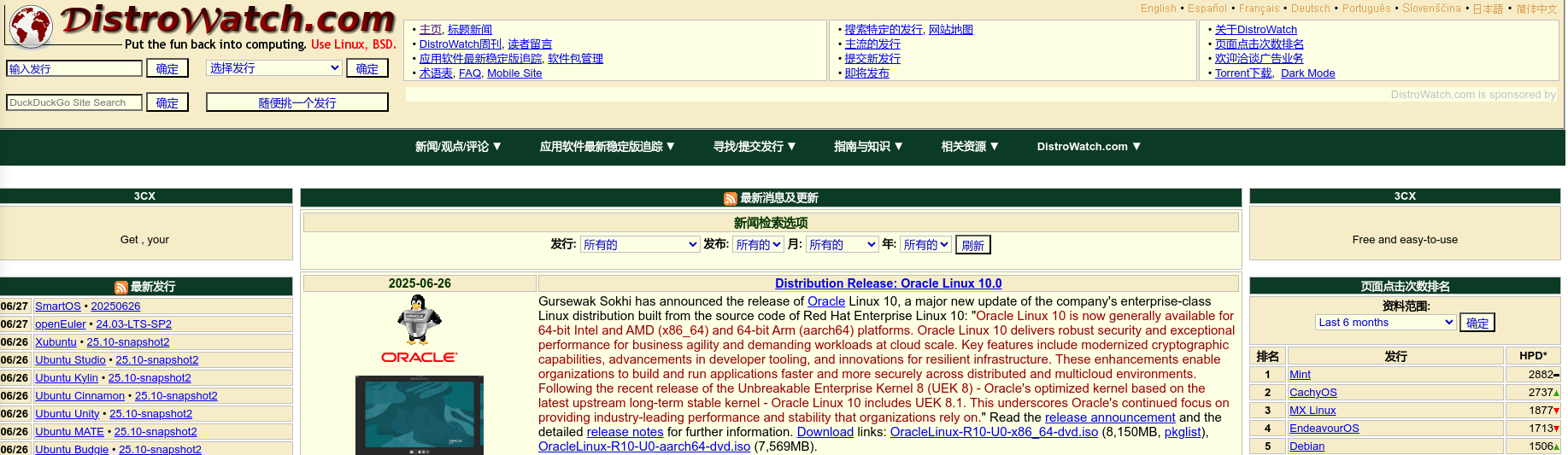Click 确定 beside the Last 6 months dropdown
The height and width of the screenshot is (455, 1568).
click(x=1477, y=323)
